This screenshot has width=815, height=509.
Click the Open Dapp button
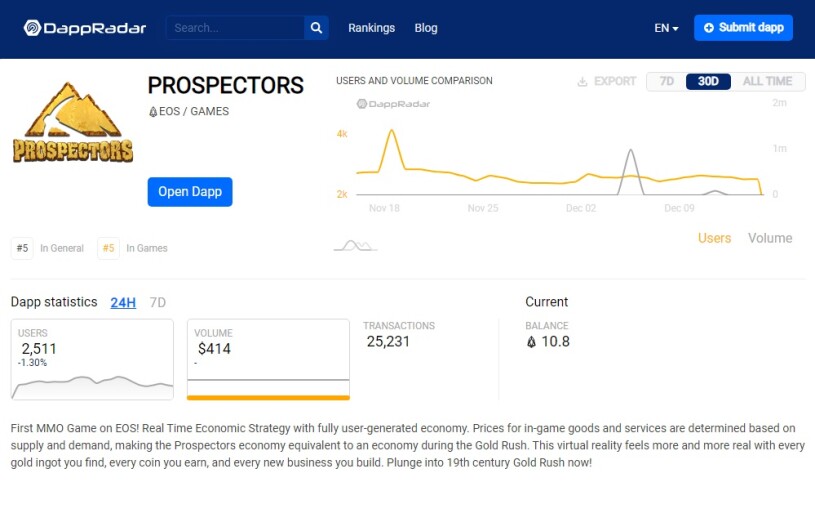pos(190,192)
